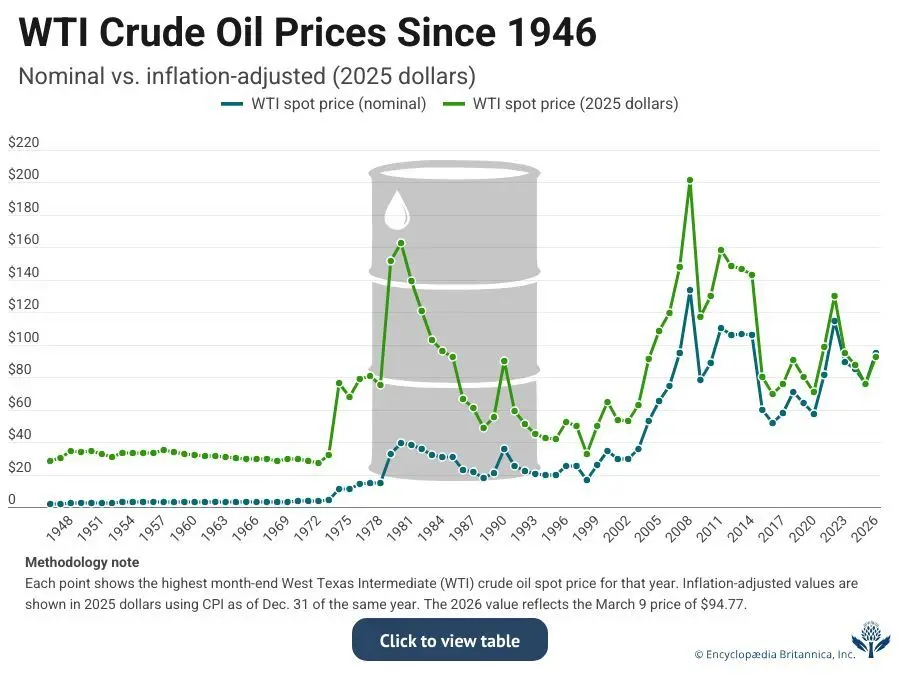
Task: Click the chart title 'WTI Crude Oil Prices Since 1946'
Action: (x=308, y=32)
